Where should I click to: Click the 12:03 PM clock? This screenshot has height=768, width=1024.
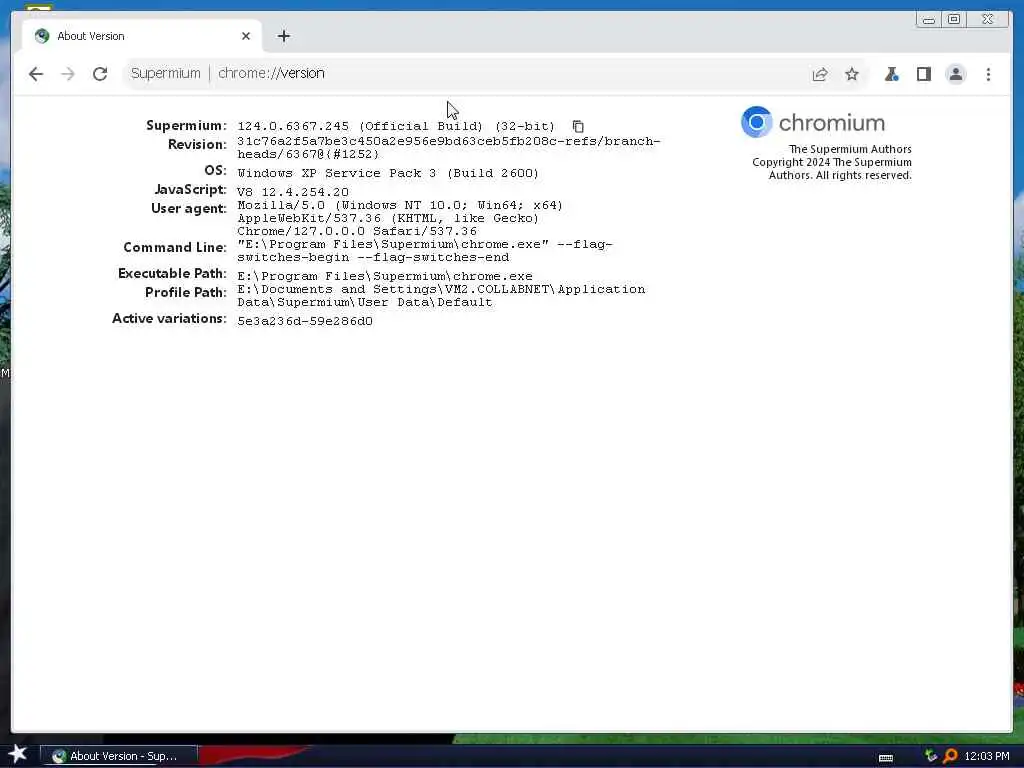[987, 756]
